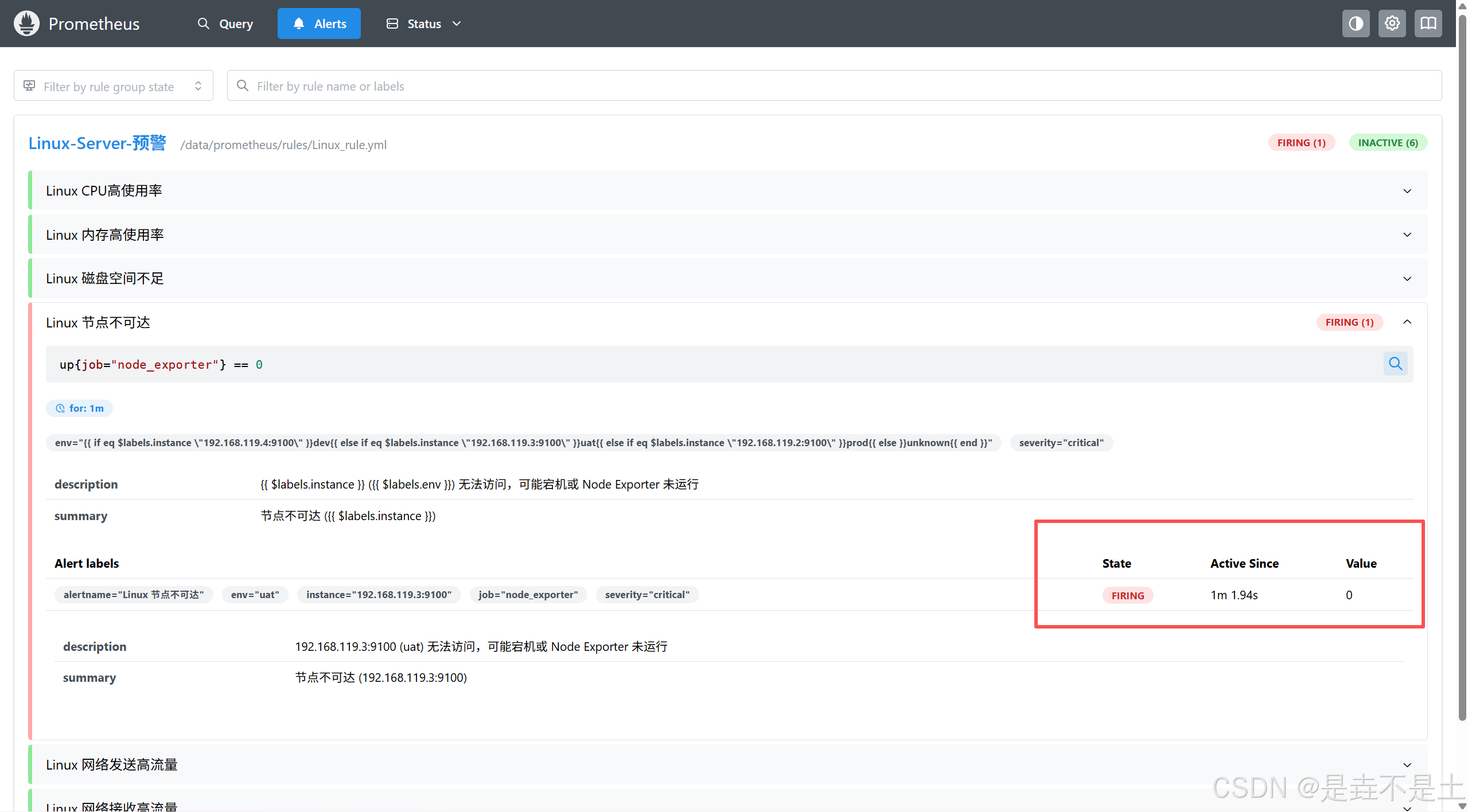Click magnifier icon to query expression

(x=1395, y=364)
